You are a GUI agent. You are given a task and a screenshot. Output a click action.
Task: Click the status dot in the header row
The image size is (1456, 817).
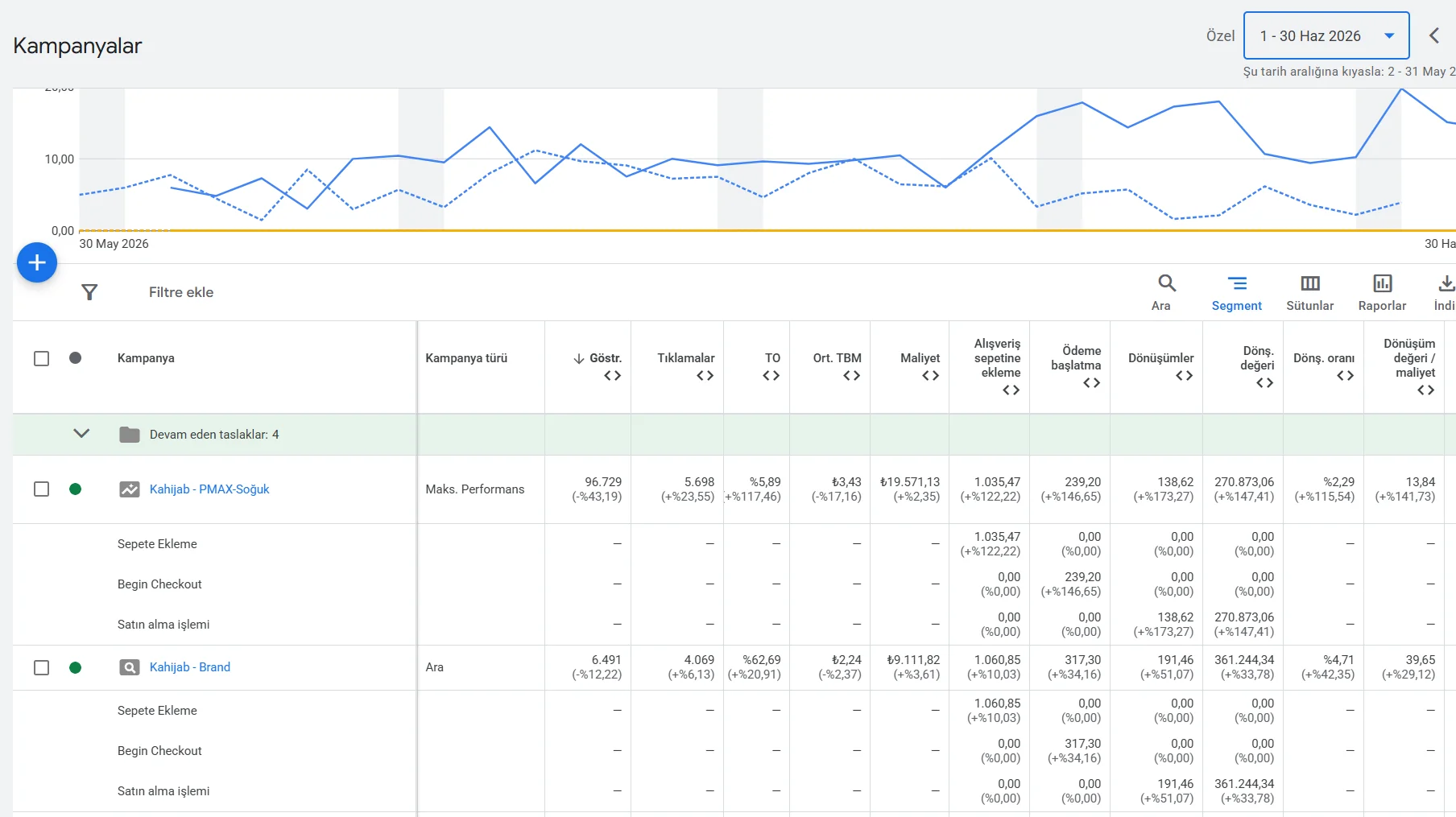[76, 358]
